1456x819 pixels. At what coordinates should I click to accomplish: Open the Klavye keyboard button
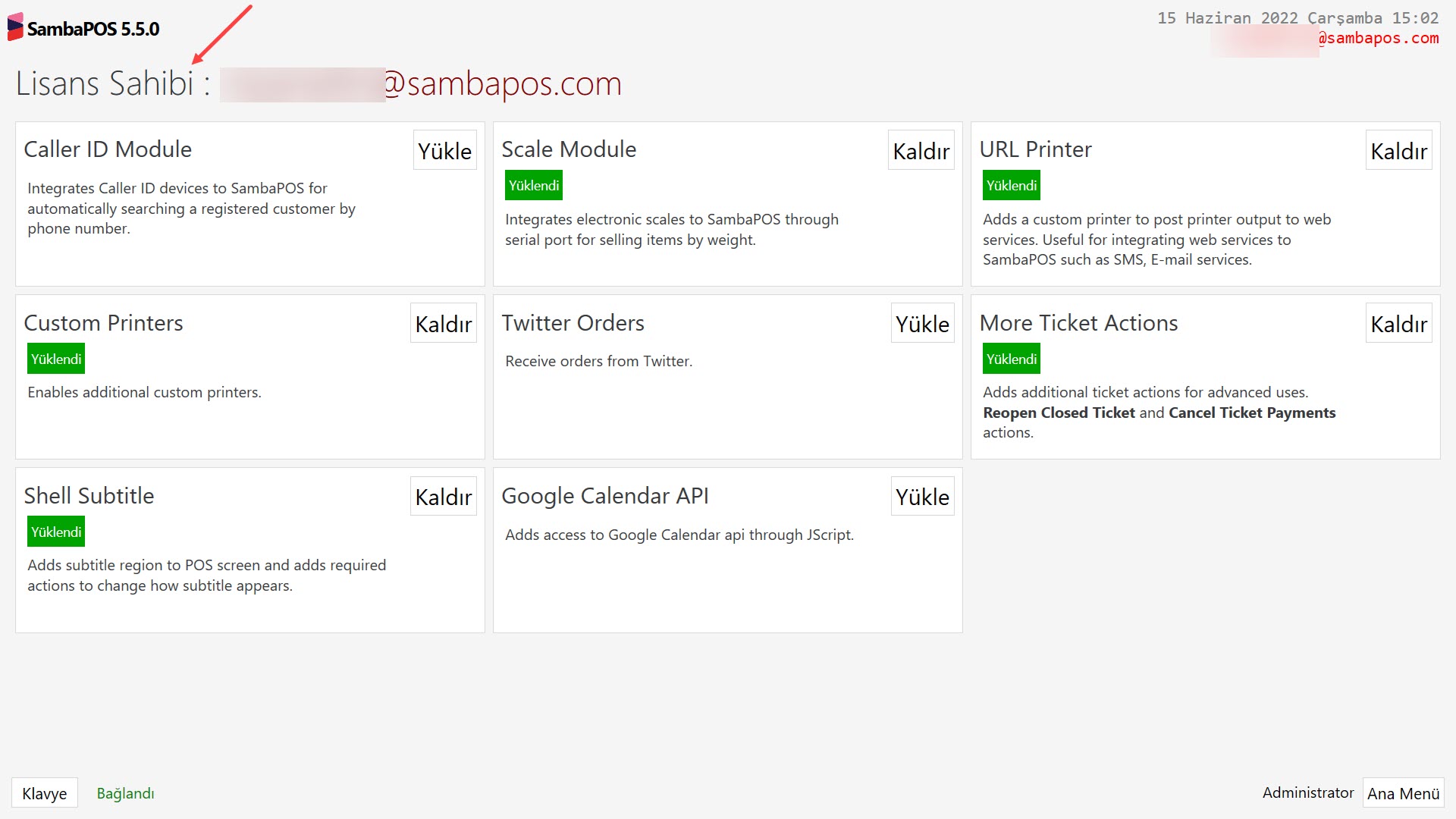44,792
